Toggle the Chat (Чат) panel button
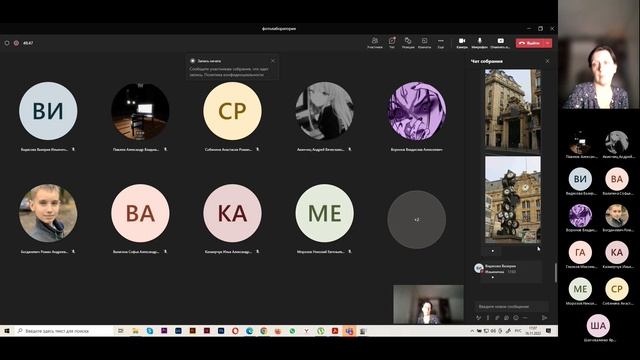The height and width of the screenshot is (360, 640). 392,42
